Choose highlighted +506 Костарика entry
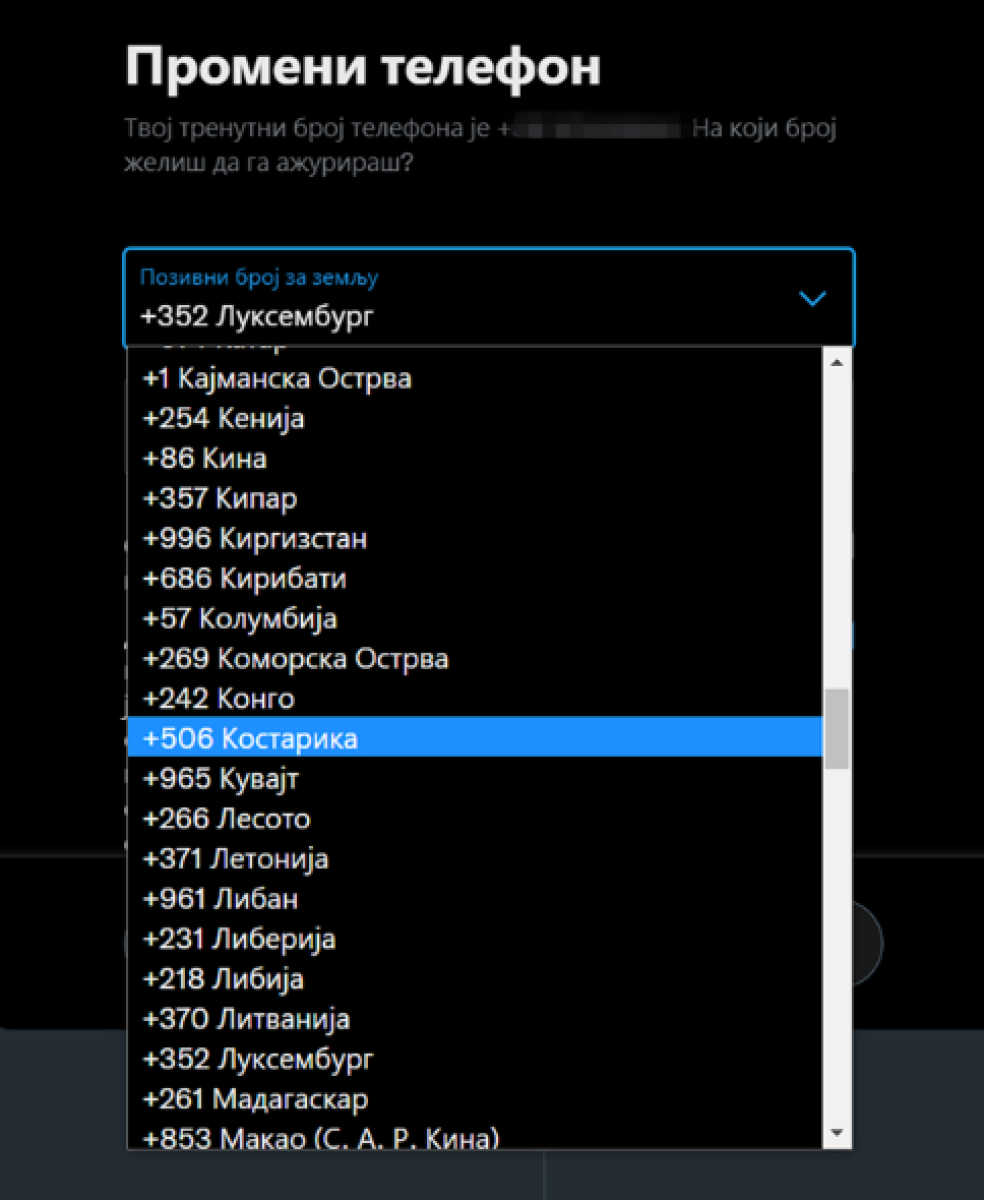This screenshot has height=1200, width=984. point(250,738)
